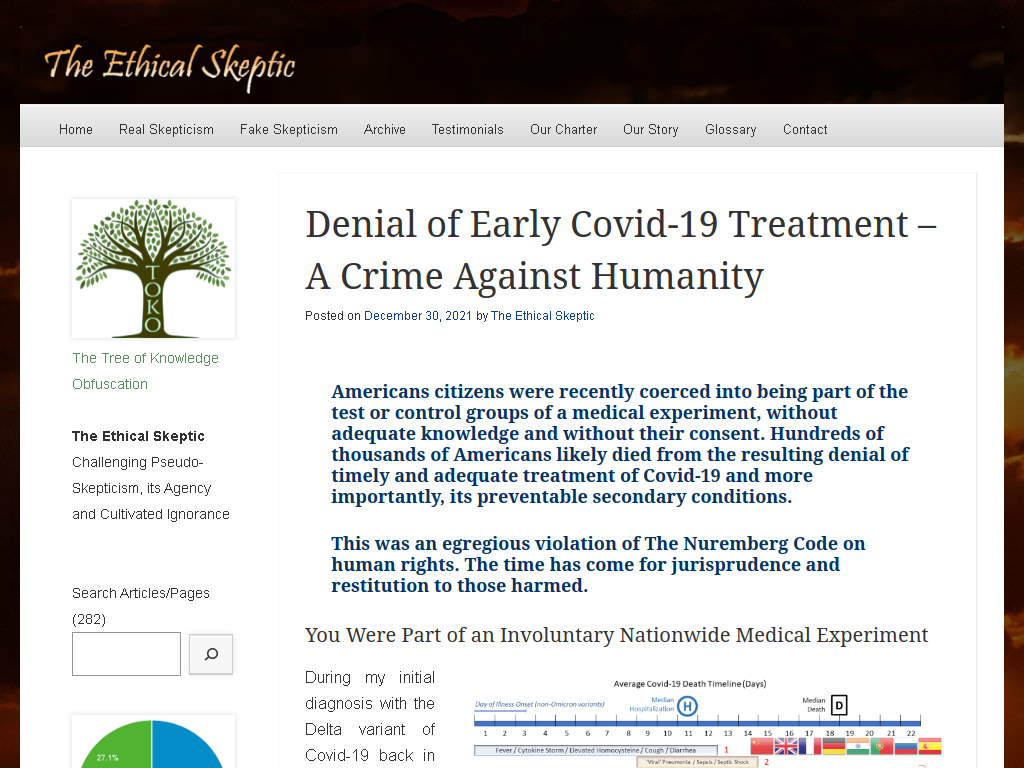Open The Tree of Knowledge Obfuscation link
The height and width of the screenshot is (768, 1024).
[146, 371]
